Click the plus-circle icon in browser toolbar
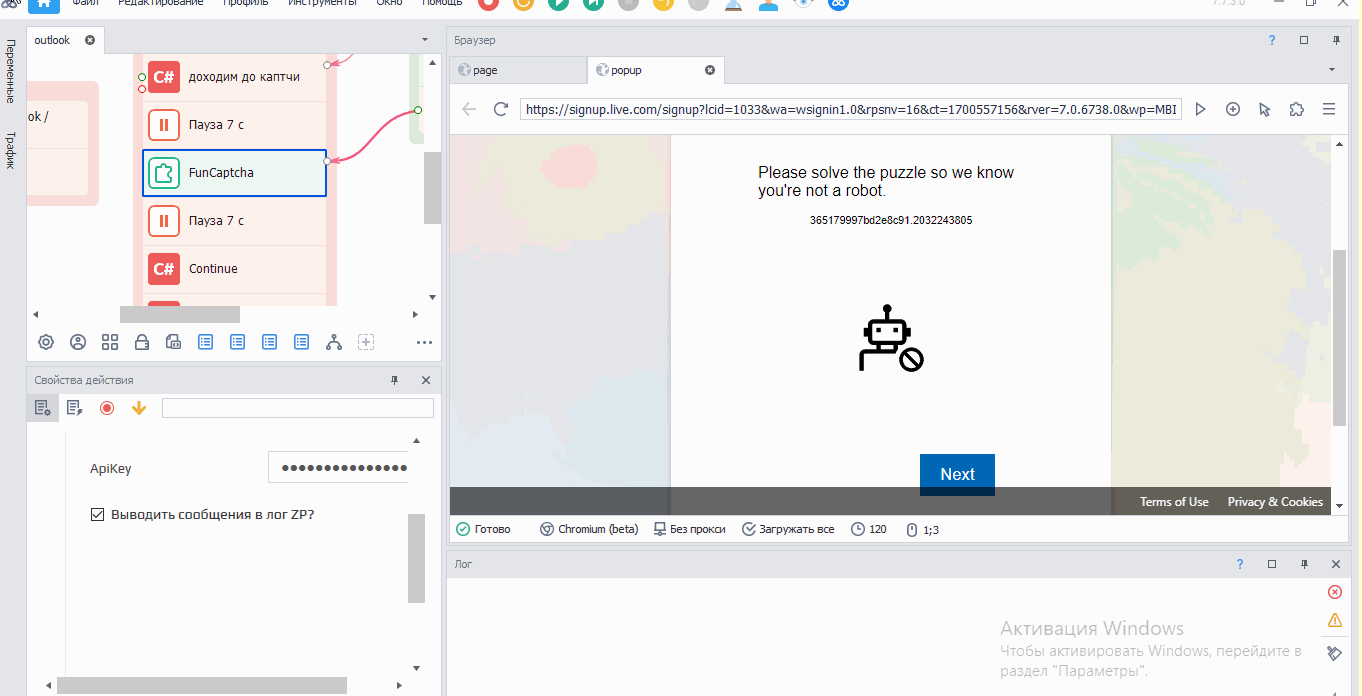Viewport: 1362px width, 696px height. (1233, 109)
